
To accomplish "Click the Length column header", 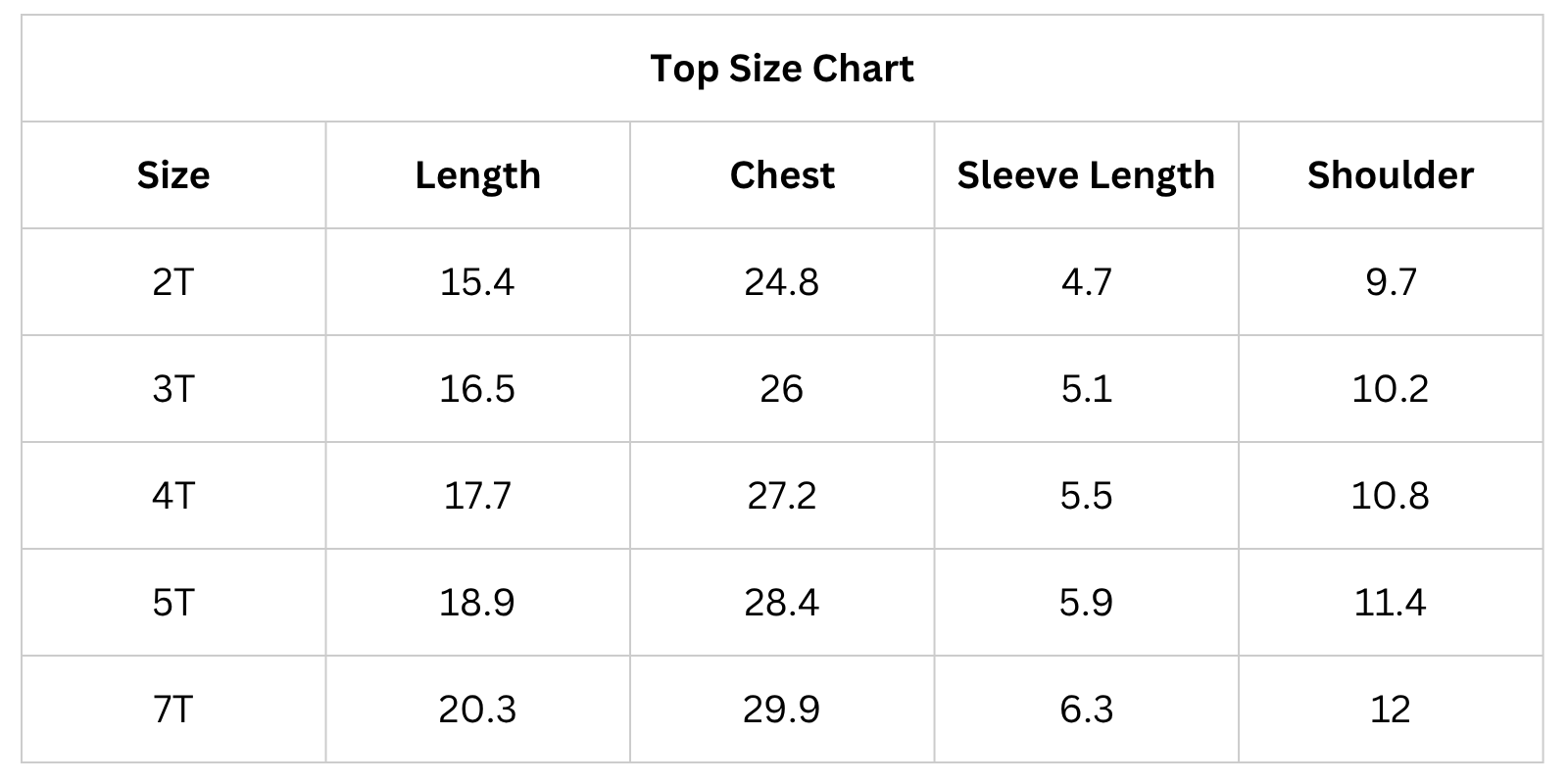I will [x=477, y=175].
